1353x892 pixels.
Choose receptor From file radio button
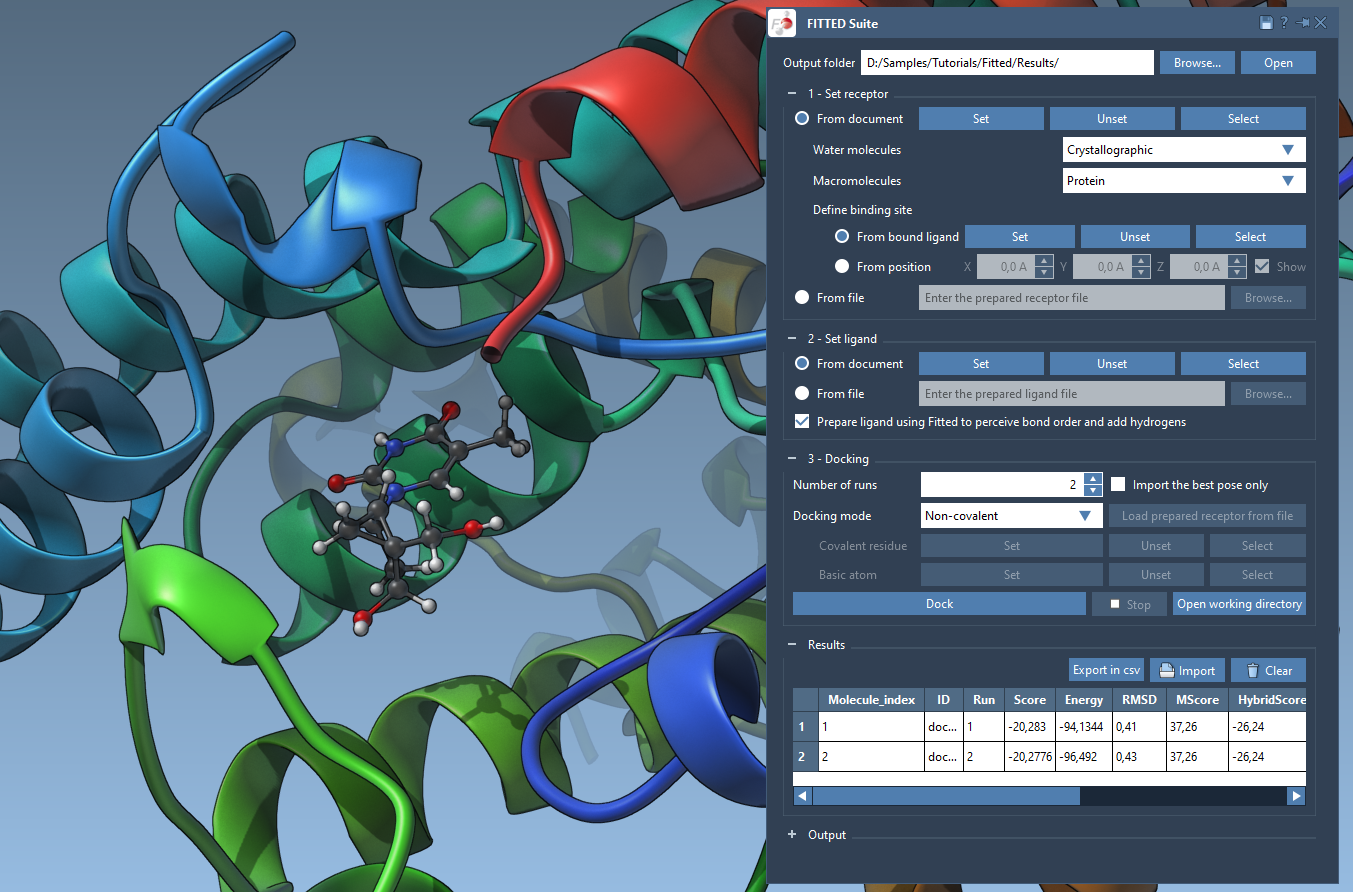click(x=802, y=297)
